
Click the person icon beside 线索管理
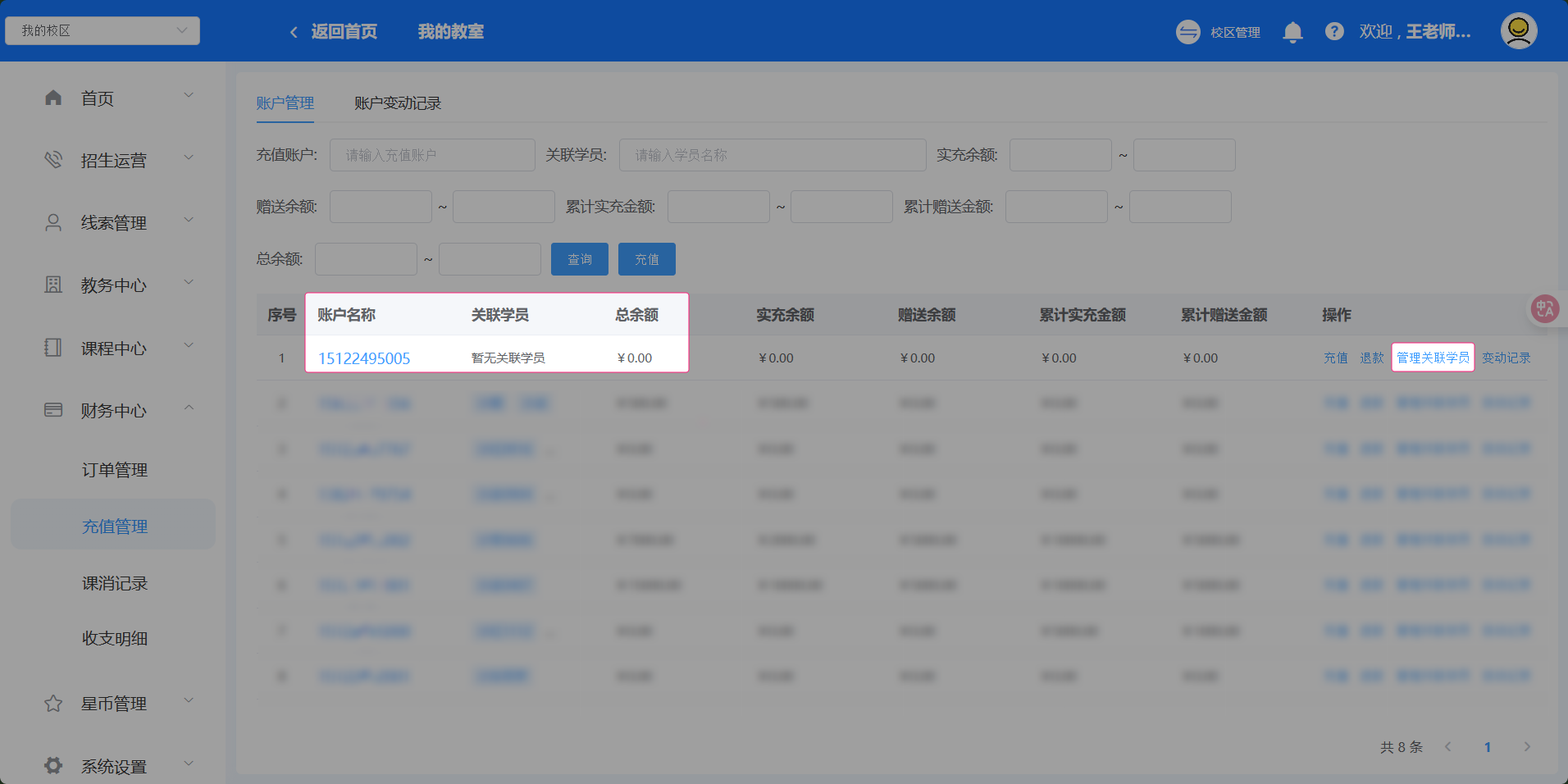(x=53, y=222)
